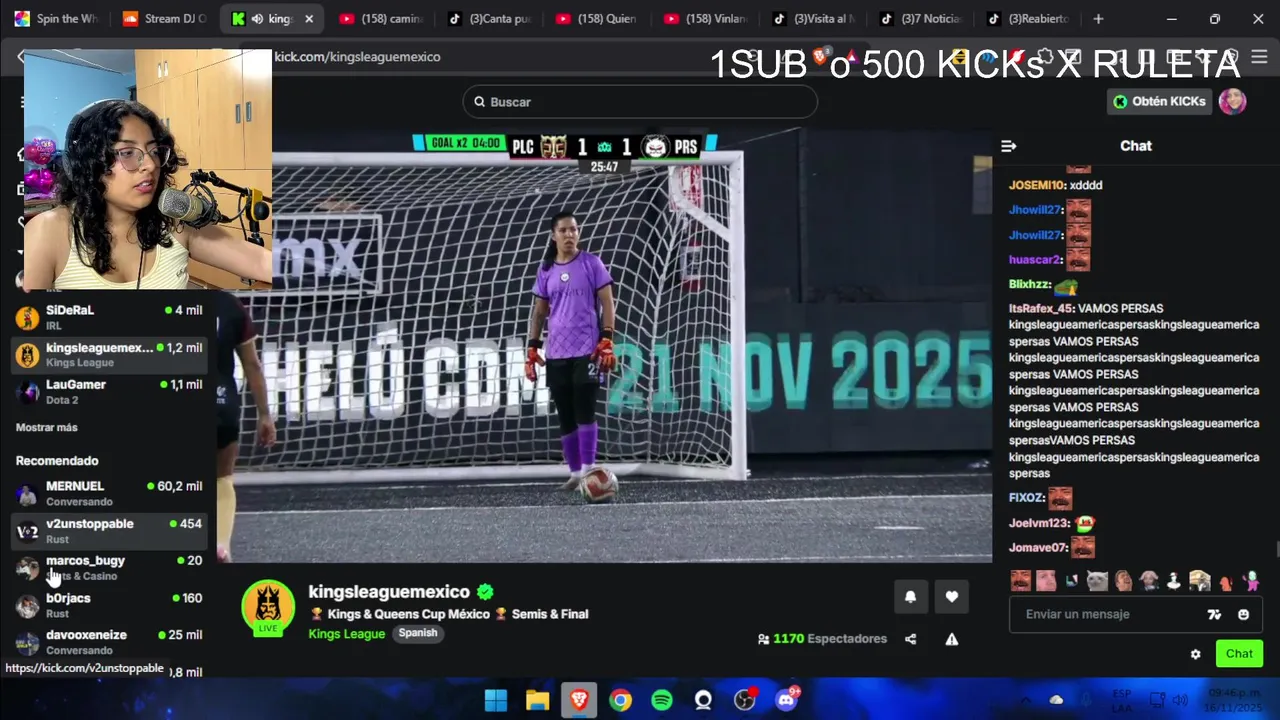
Task: Open MERNUEL recommended channel
Action: [110, 493]
